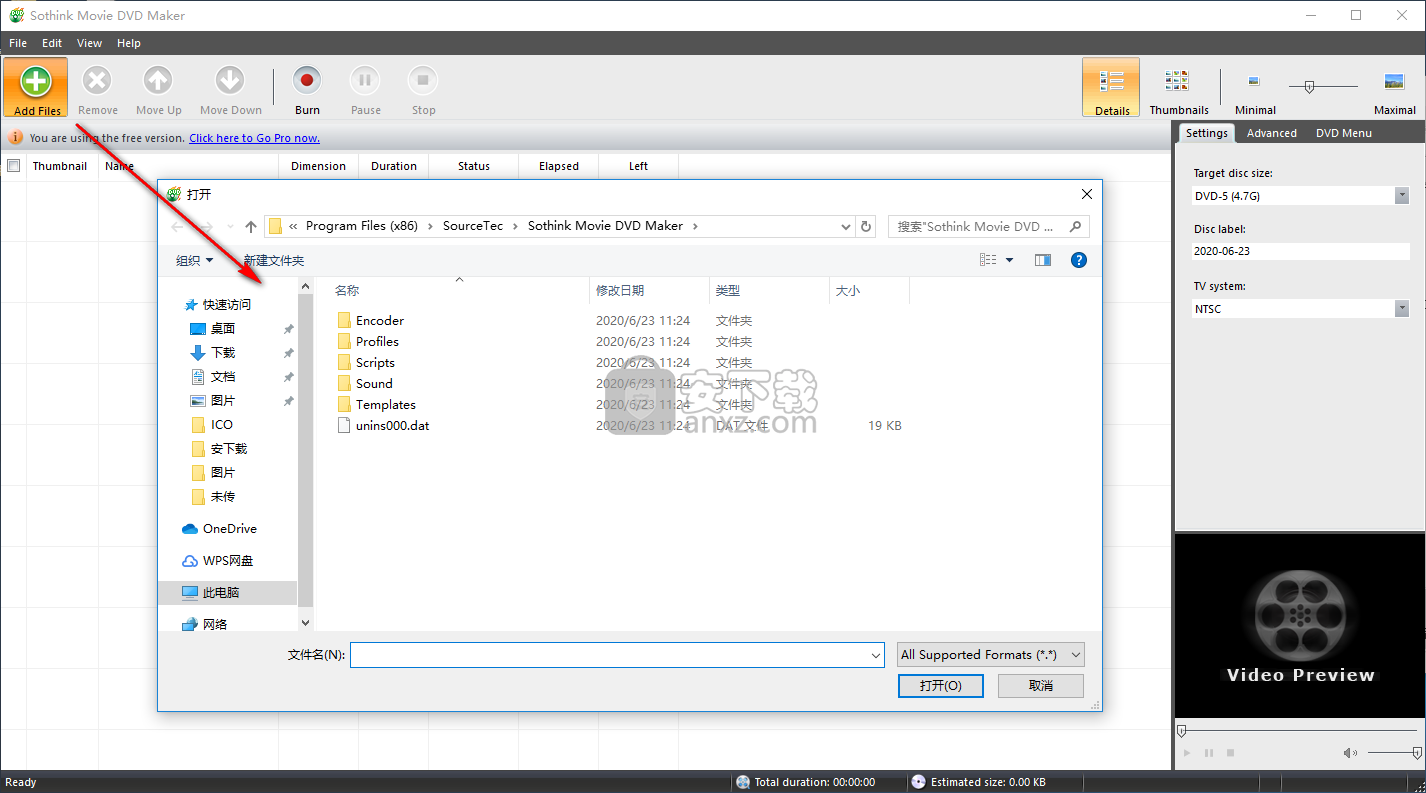
Task: Click the view layout icon in dialog
Action: pos(988,260)
